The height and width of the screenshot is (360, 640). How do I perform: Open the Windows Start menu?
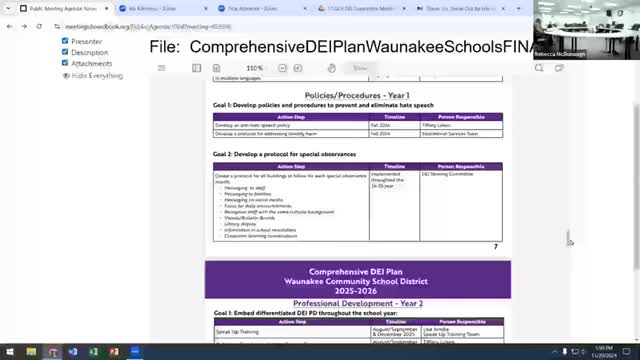(x=10, y=351)
